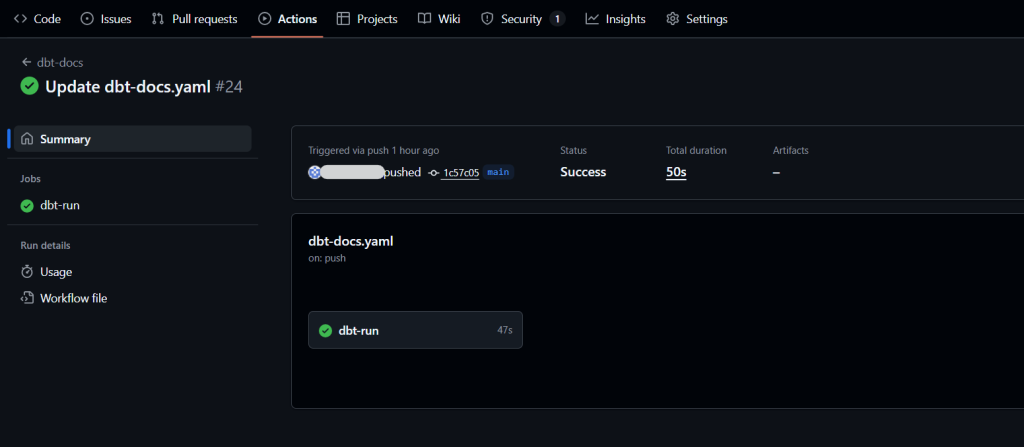
Task: Open repository Settings tab
Action: [x=697, y=19]
